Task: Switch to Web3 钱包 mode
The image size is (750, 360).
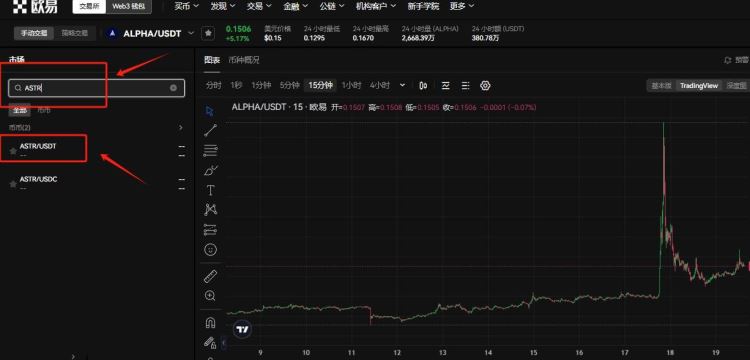Action: [x=129, y=7]
